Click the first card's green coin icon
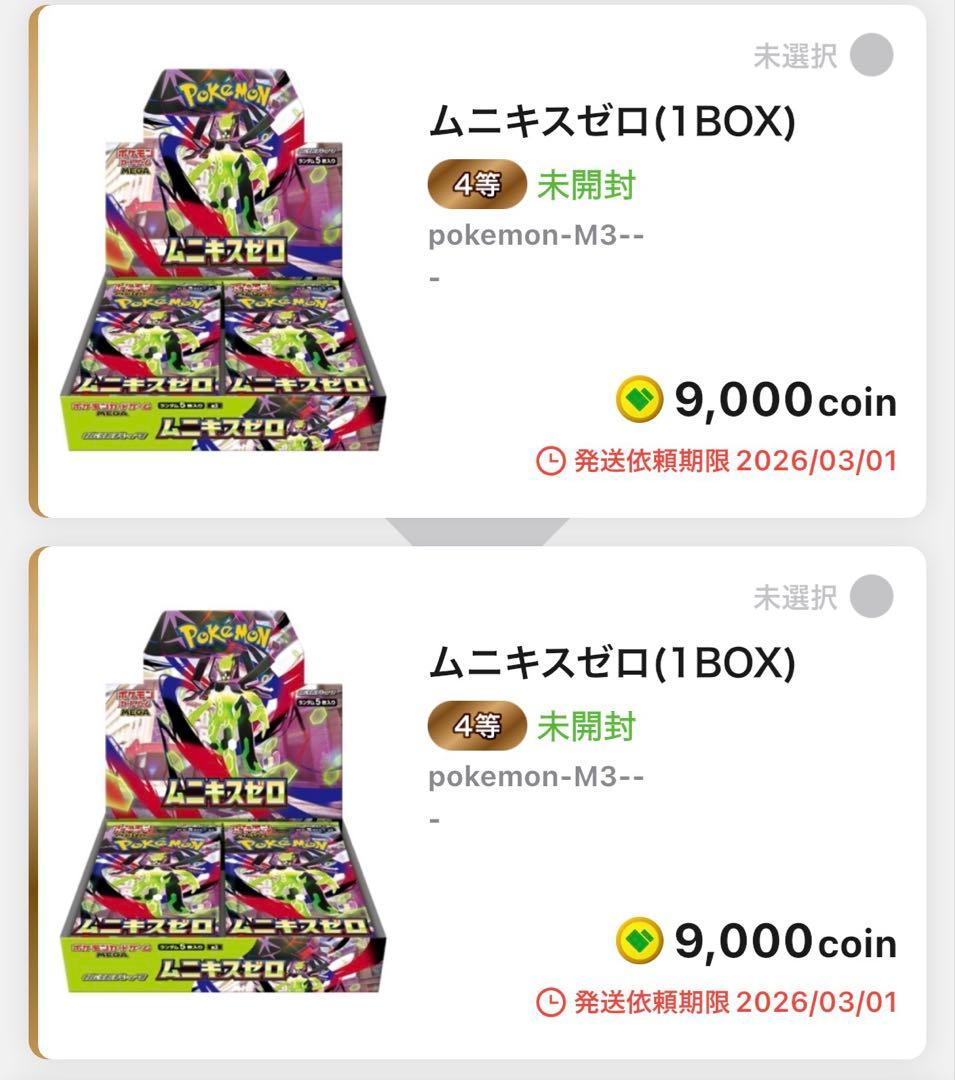 coord(640,401)
